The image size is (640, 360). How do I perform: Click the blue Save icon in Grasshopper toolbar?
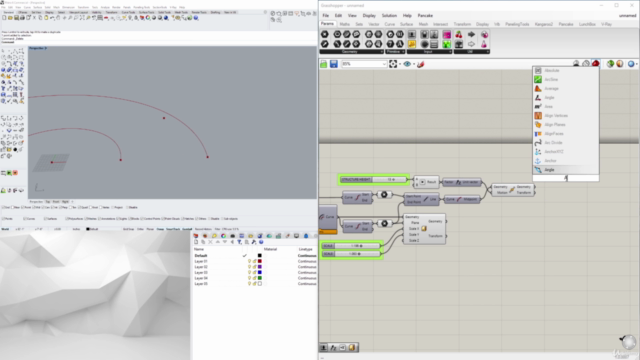tap(334, 64)
